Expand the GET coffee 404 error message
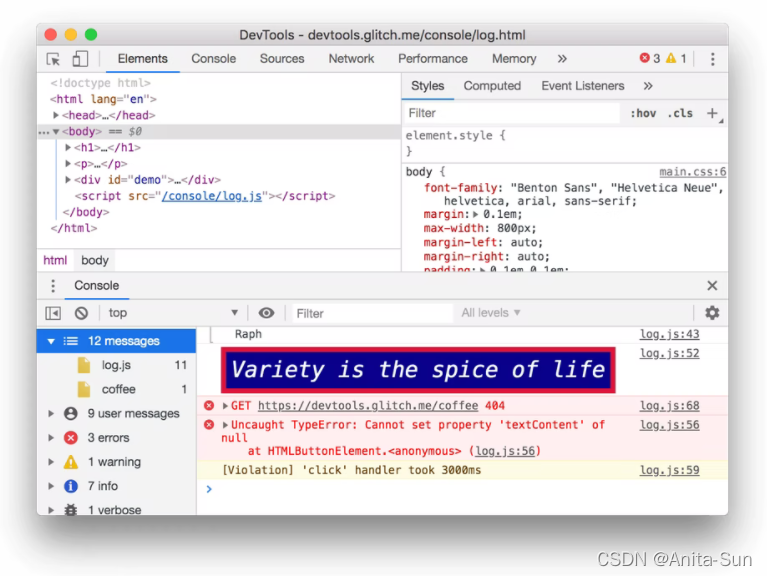 pos(225,406)
